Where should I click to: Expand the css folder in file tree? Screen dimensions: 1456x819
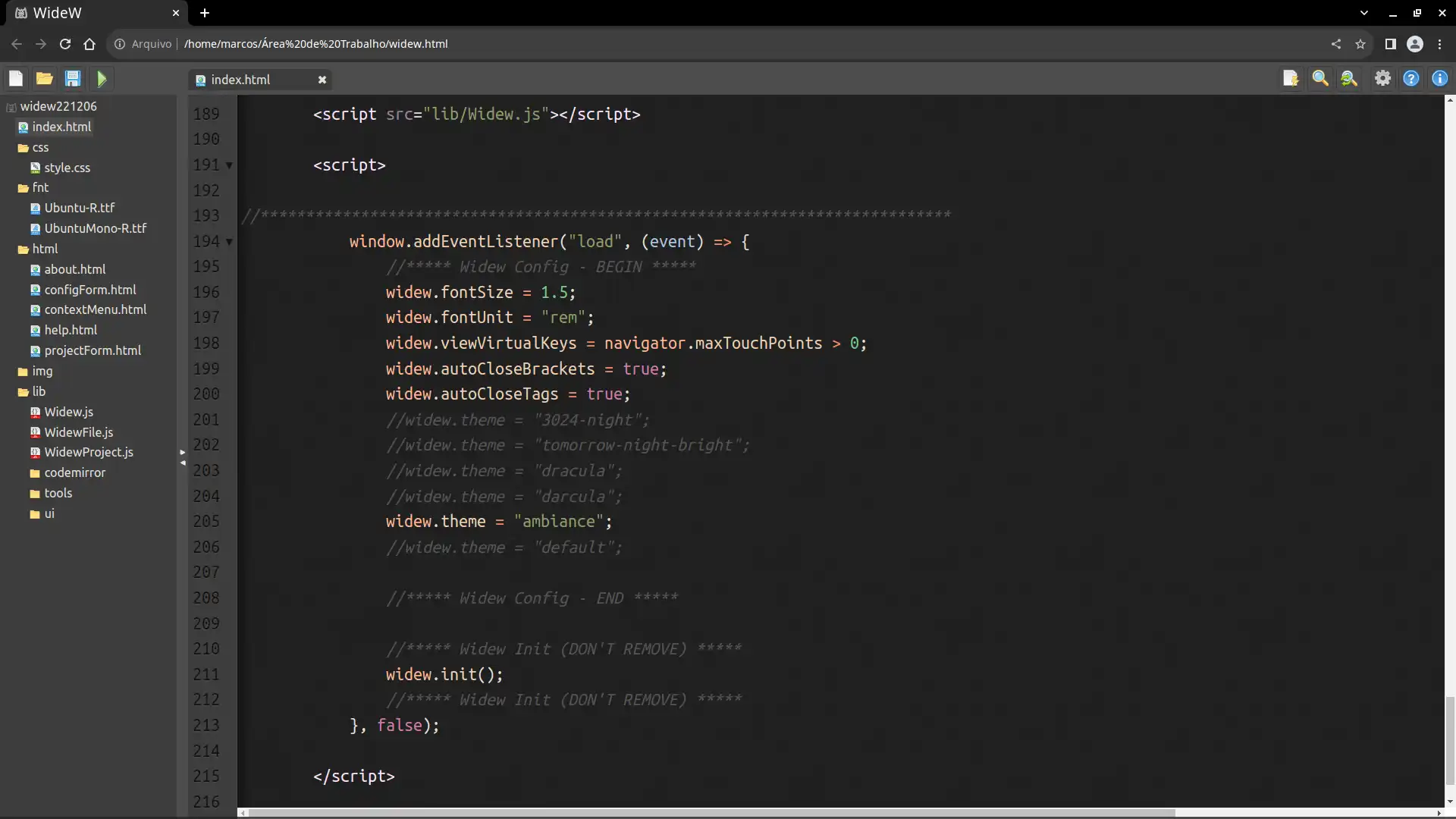40,147
